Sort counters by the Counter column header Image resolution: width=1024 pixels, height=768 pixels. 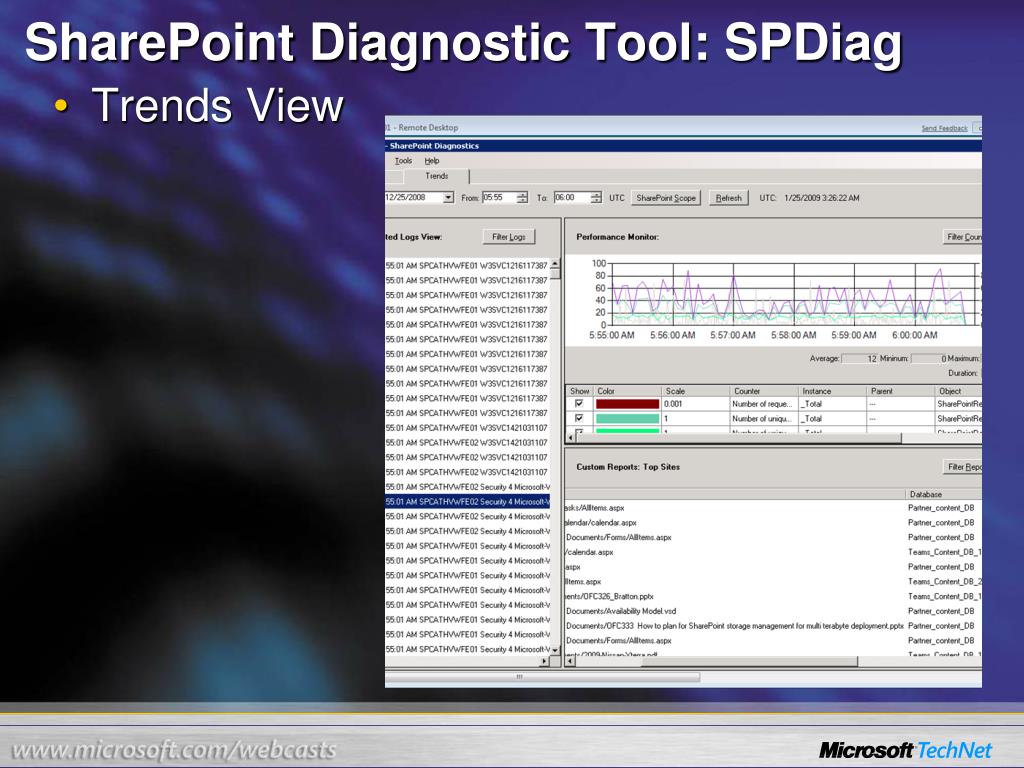click(x=764, y=391)
